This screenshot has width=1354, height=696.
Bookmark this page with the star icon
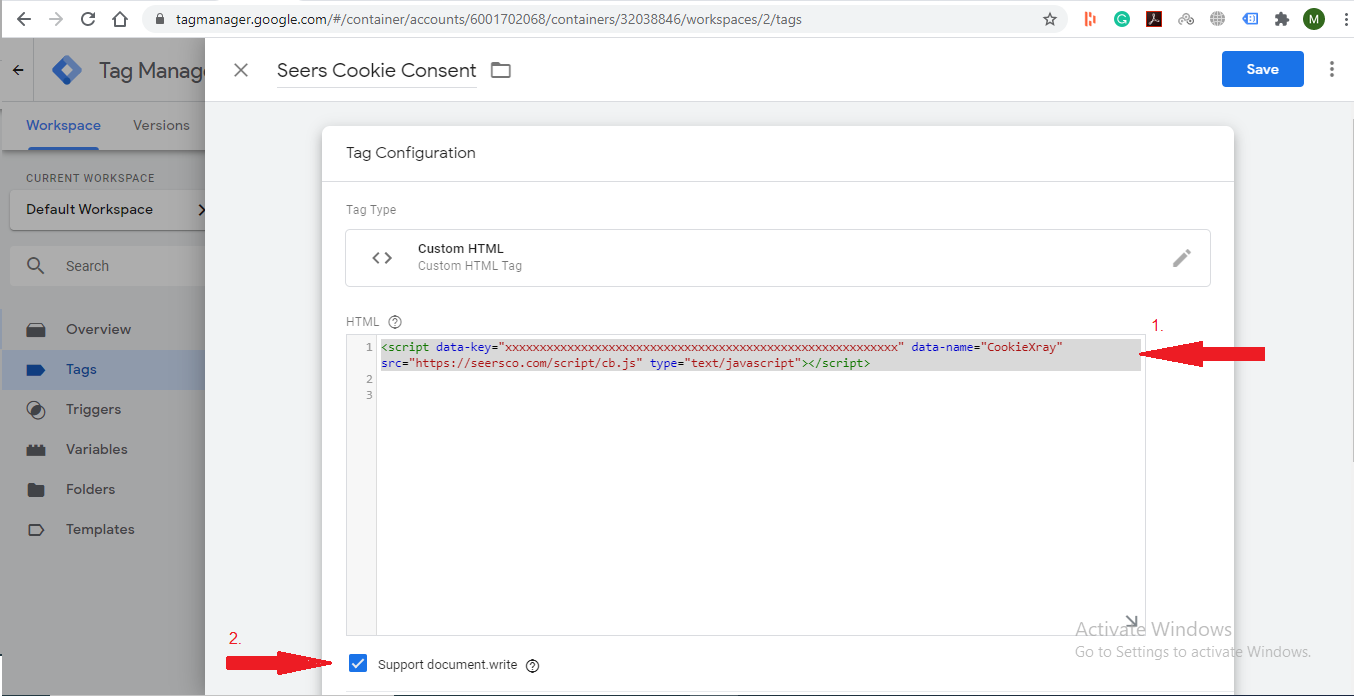(x=1050, y=19)
